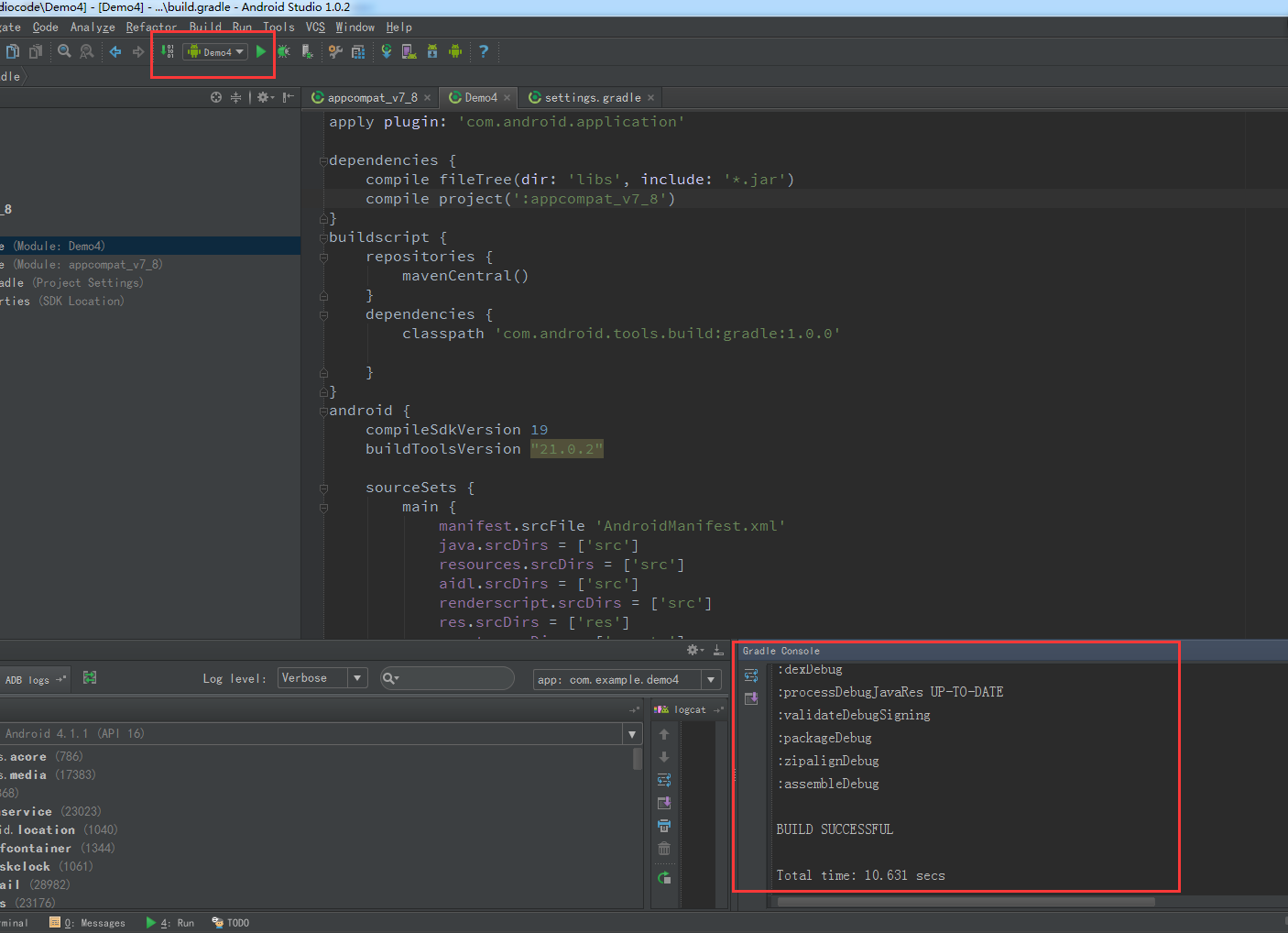Click the green restart icon beside ADB logs
The width and height of the screenshot is (1288, 933).
(x=90, y=678)
